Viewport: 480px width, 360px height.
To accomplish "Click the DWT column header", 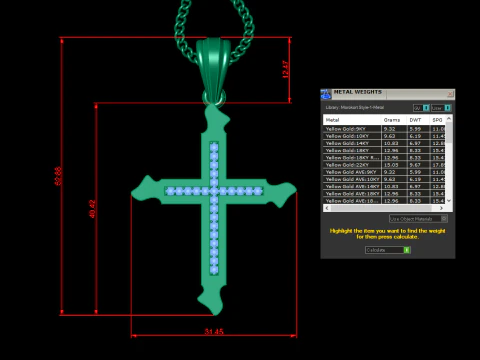I will [418, 120].
